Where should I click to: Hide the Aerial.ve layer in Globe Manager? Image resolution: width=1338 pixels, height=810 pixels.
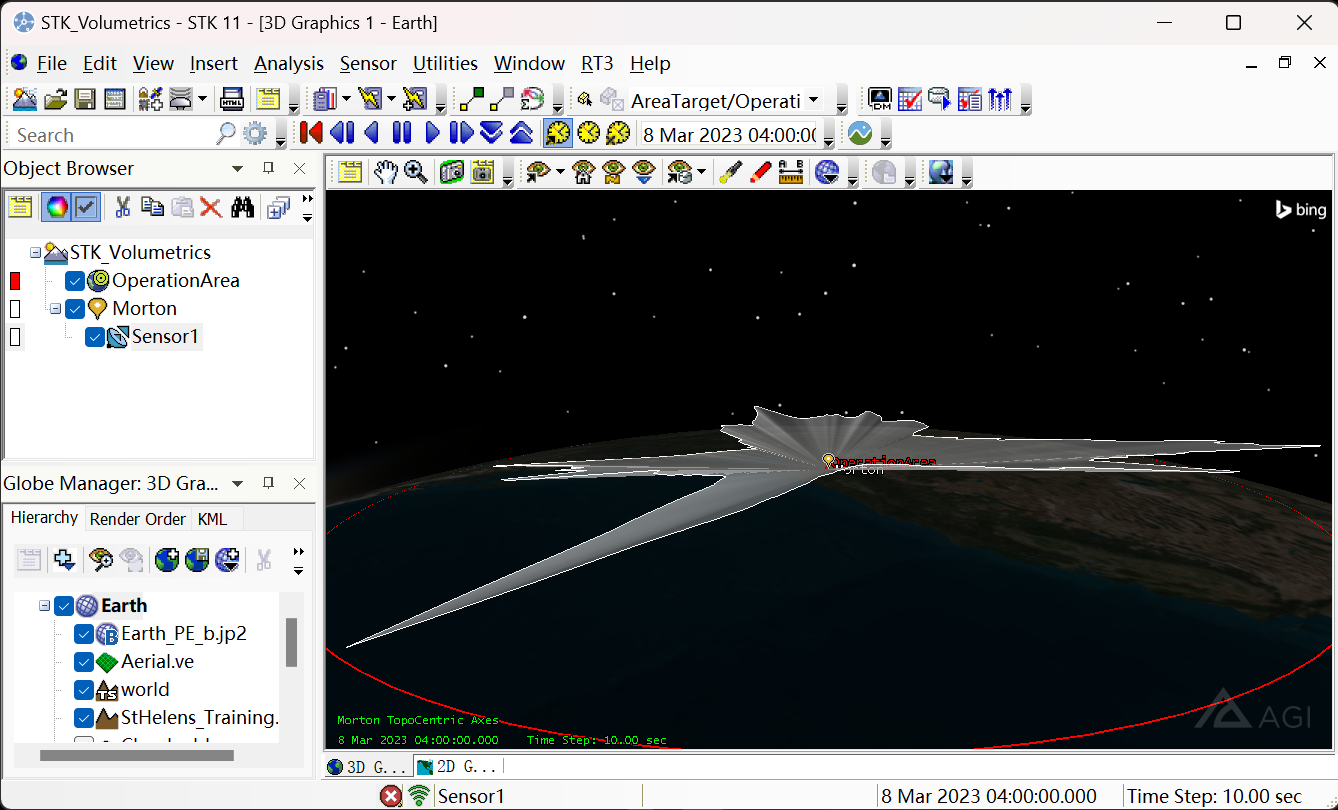[x=83, y=661]
